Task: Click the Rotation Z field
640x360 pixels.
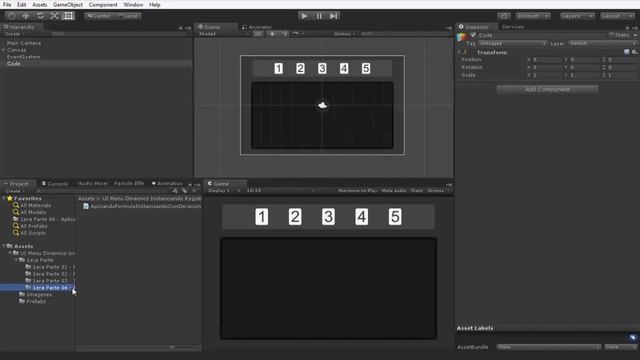Action: pos(622,67)
